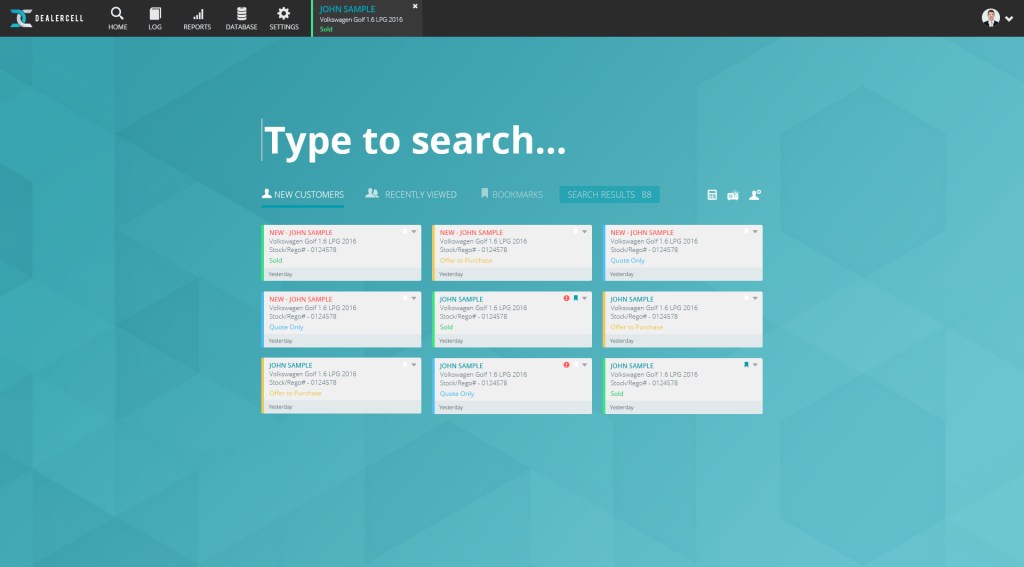Expand dropdown arrow on Quote Only card with alert
The image size is (1024, 567).
(585, 365)
